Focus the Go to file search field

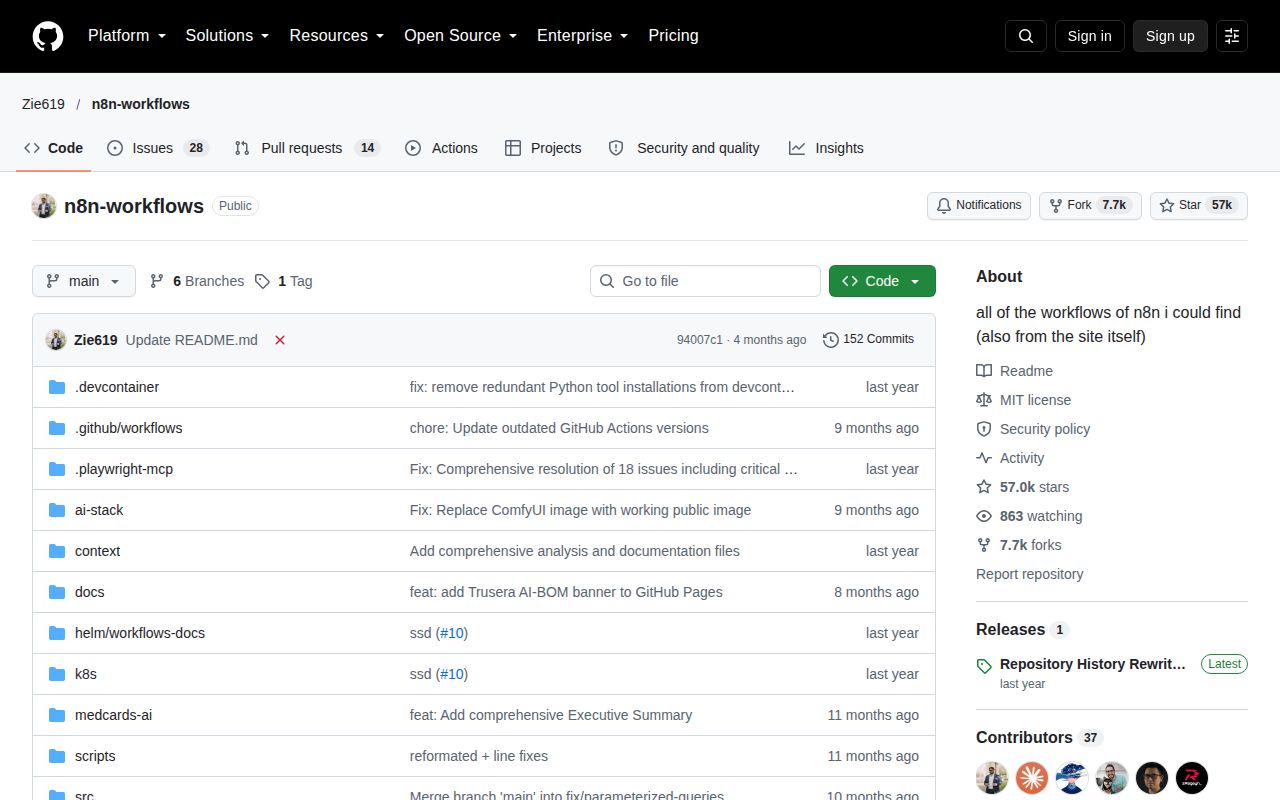click(705, 281)
